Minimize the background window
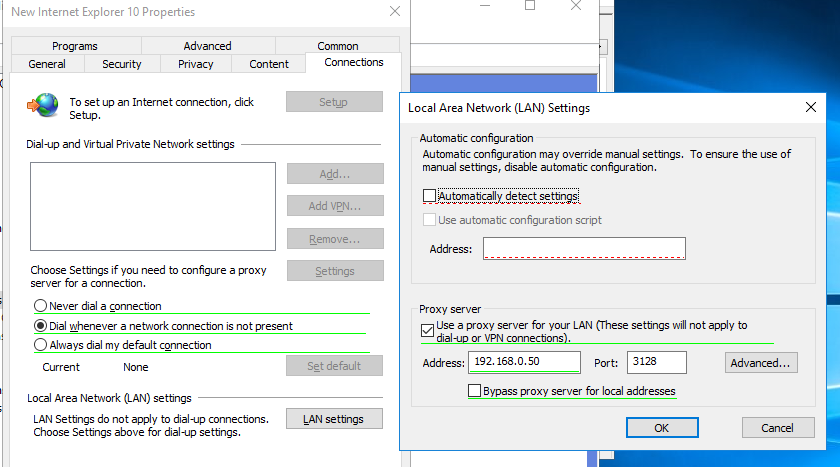 485,5
